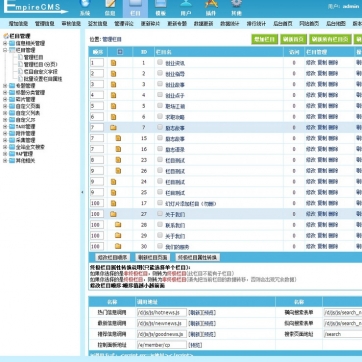
Task: Click the folder icon in row ID 27
Action: click(113, 214)
